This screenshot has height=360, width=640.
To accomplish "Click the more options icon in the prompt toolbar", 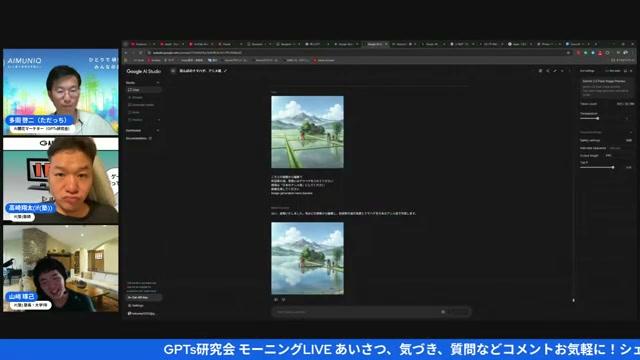I will click(569, 71).
